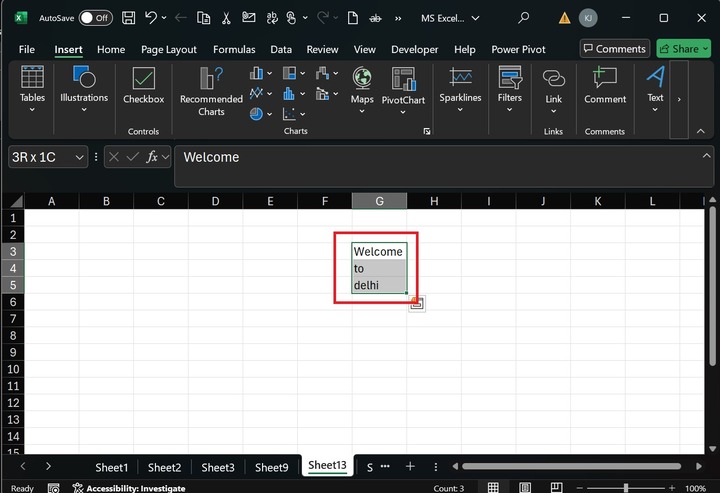Click the Quick Analysis icon below selection
This screenshot has height=493, width=720.
(417, 304)
